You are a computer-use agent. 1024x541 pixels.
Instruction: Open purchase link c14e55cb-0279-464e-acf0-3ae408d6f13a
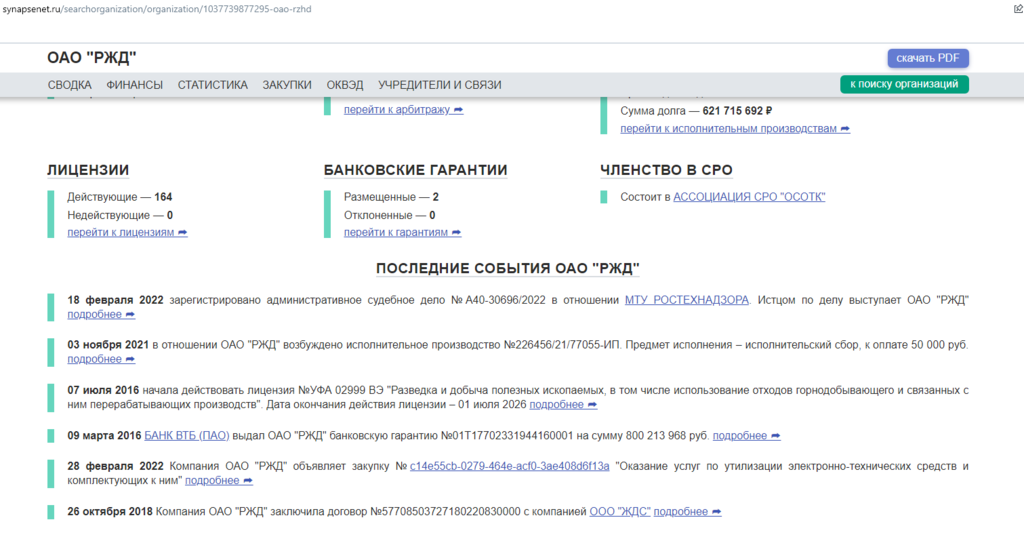[510, 466]
